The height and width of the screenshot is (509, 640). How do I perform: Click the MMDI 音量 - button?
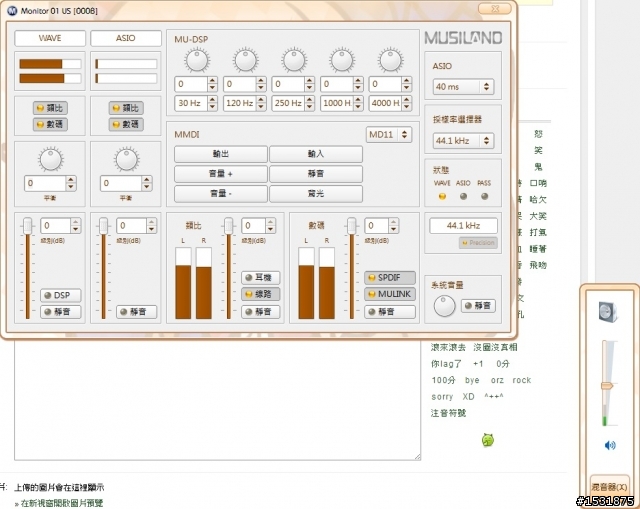[221, 193]
